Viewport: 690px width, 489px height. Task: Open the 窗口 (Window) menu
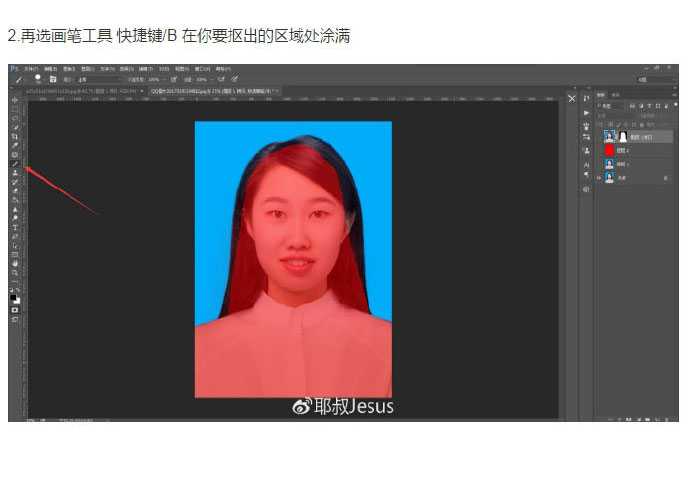(x=203, y=69)
